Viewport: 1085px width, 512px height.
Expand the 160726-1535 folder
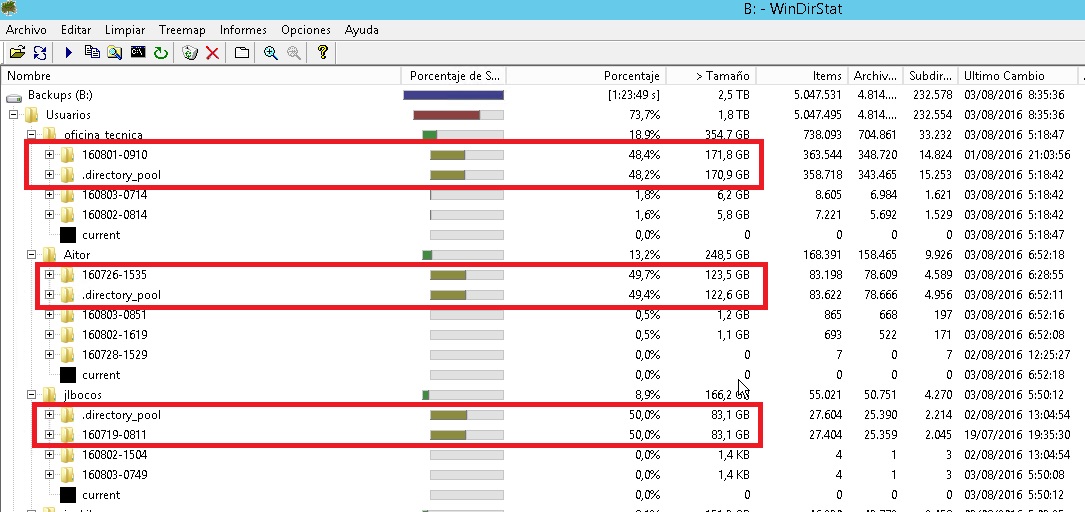click(49, 275)
